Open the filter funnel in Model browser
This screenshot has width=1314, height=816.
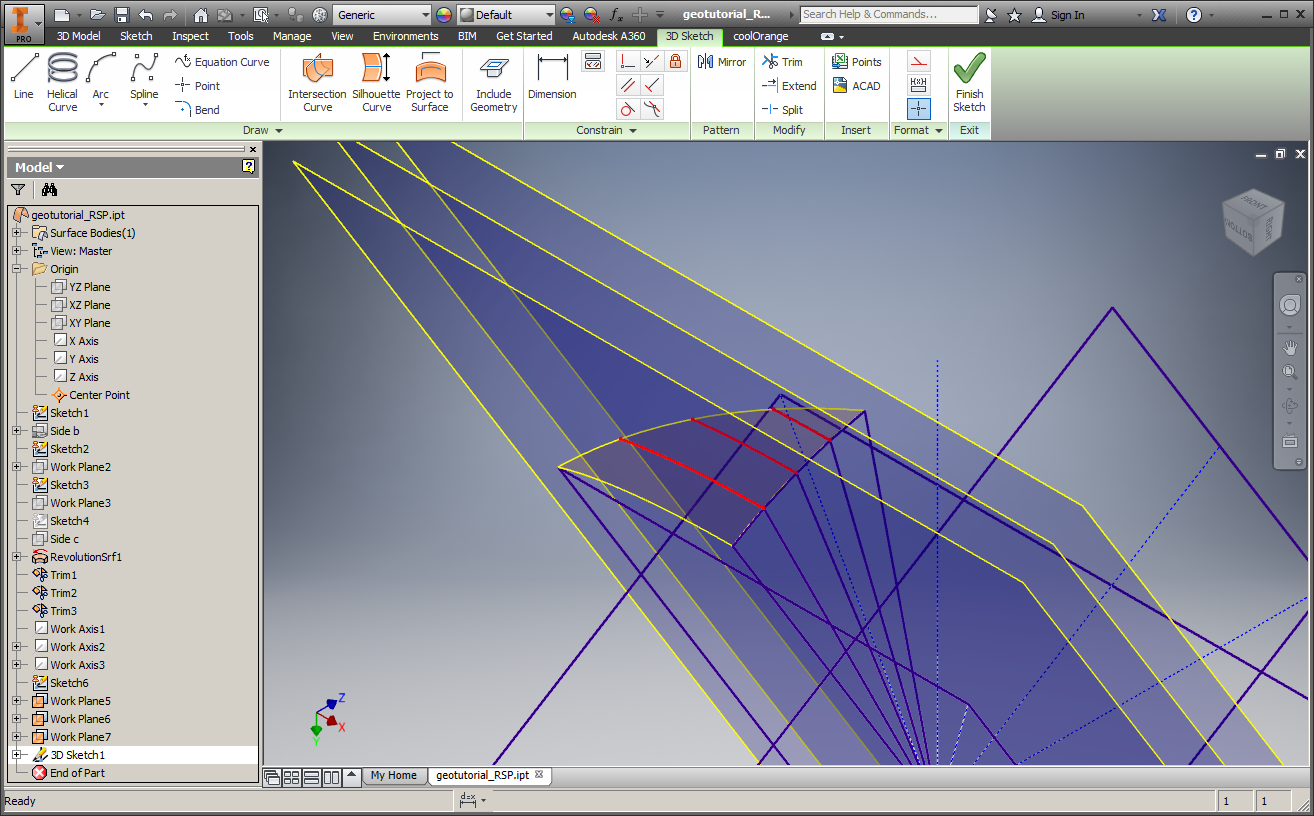click(18, 189)
